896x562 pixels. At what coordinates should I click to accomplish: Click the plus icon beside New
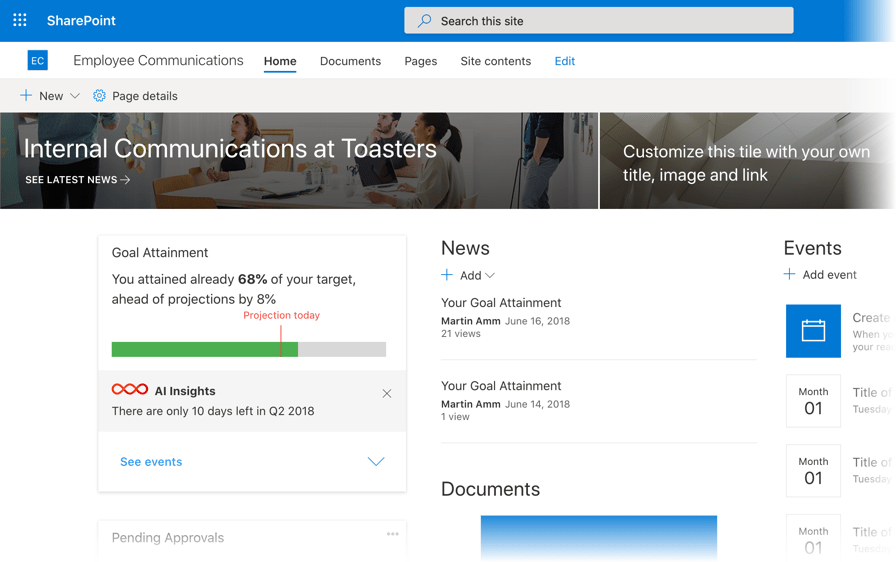pos(26,95)
